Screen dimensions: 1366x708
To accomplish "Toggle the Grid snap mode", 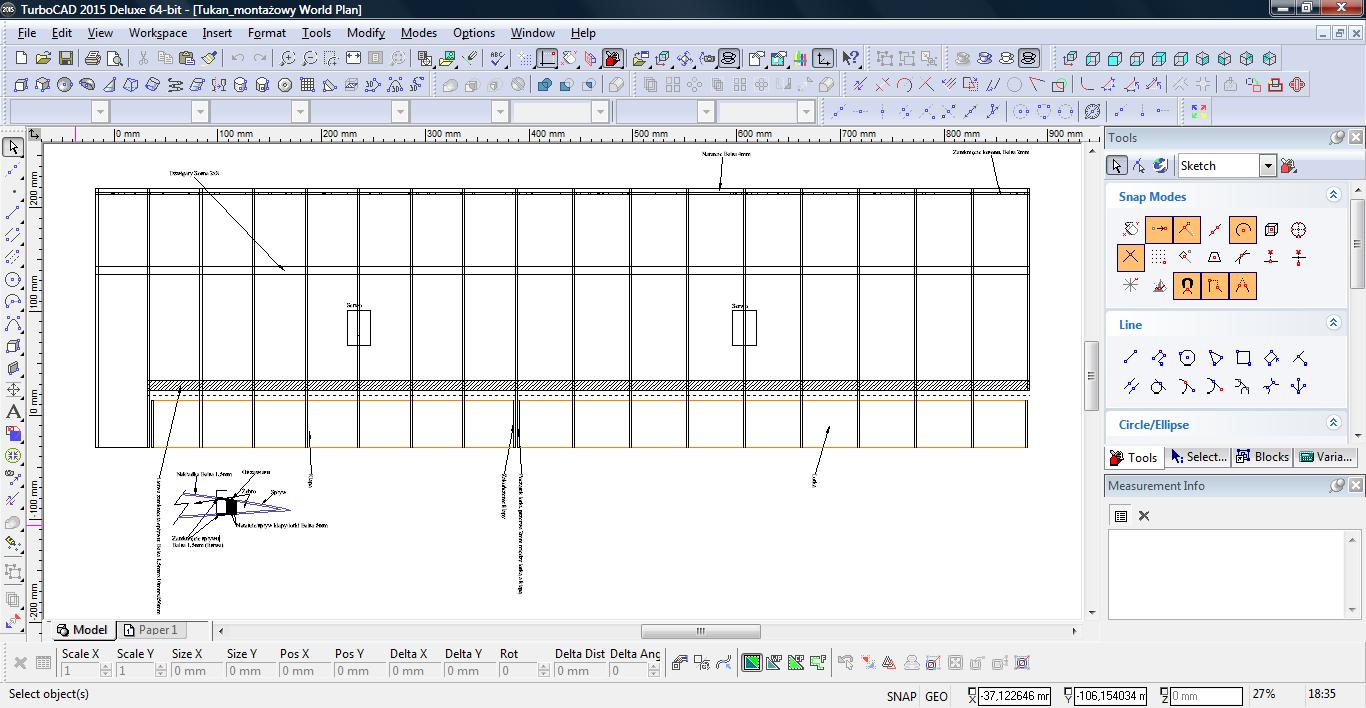I will coord(1158,258).
